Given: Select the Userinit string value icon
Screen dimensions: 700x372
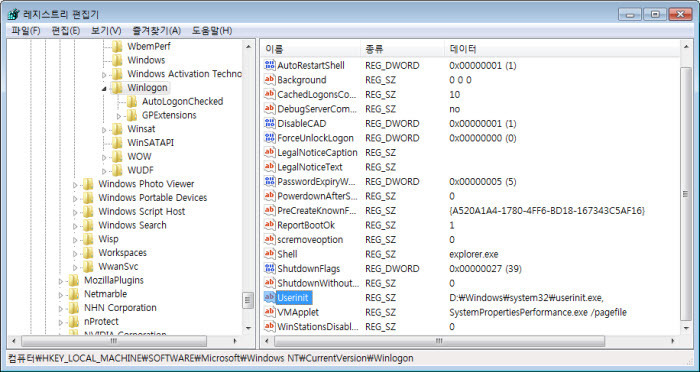Looking at the screenshot, I should (x=269, y=297).
